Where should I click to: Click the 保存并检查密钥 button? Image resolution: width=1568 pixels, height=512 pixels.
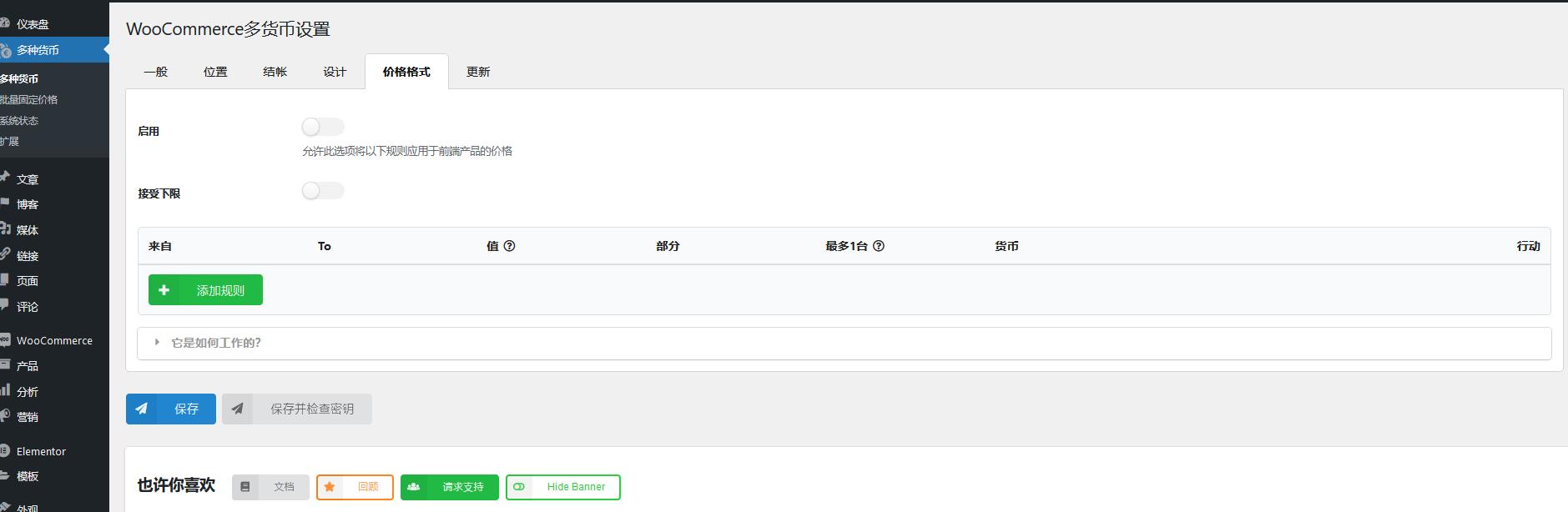click(297, 409)
